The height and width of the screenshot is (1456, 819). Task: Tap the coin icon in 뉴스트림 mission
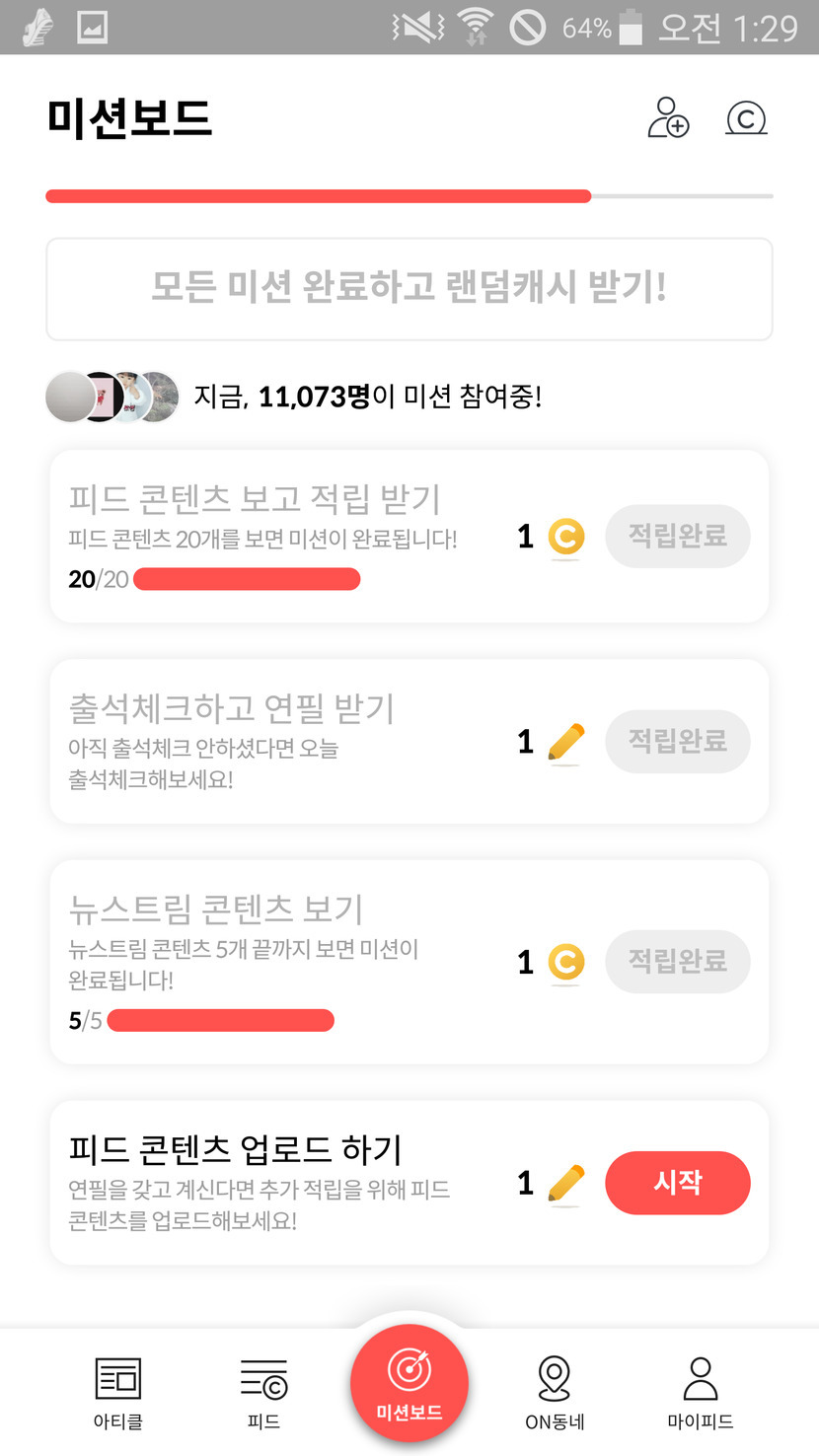566,963
